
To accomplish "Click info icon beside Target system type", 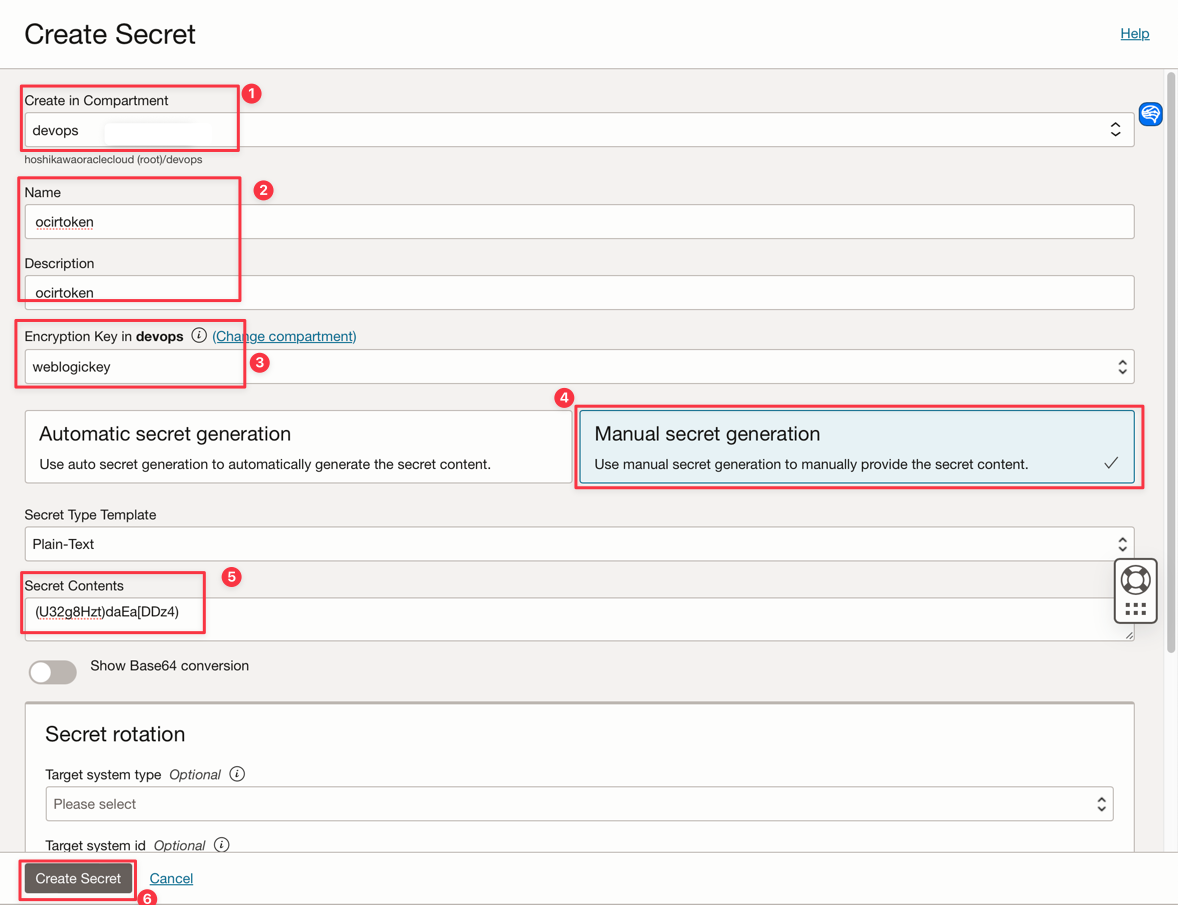I will [x=237, y=774].
